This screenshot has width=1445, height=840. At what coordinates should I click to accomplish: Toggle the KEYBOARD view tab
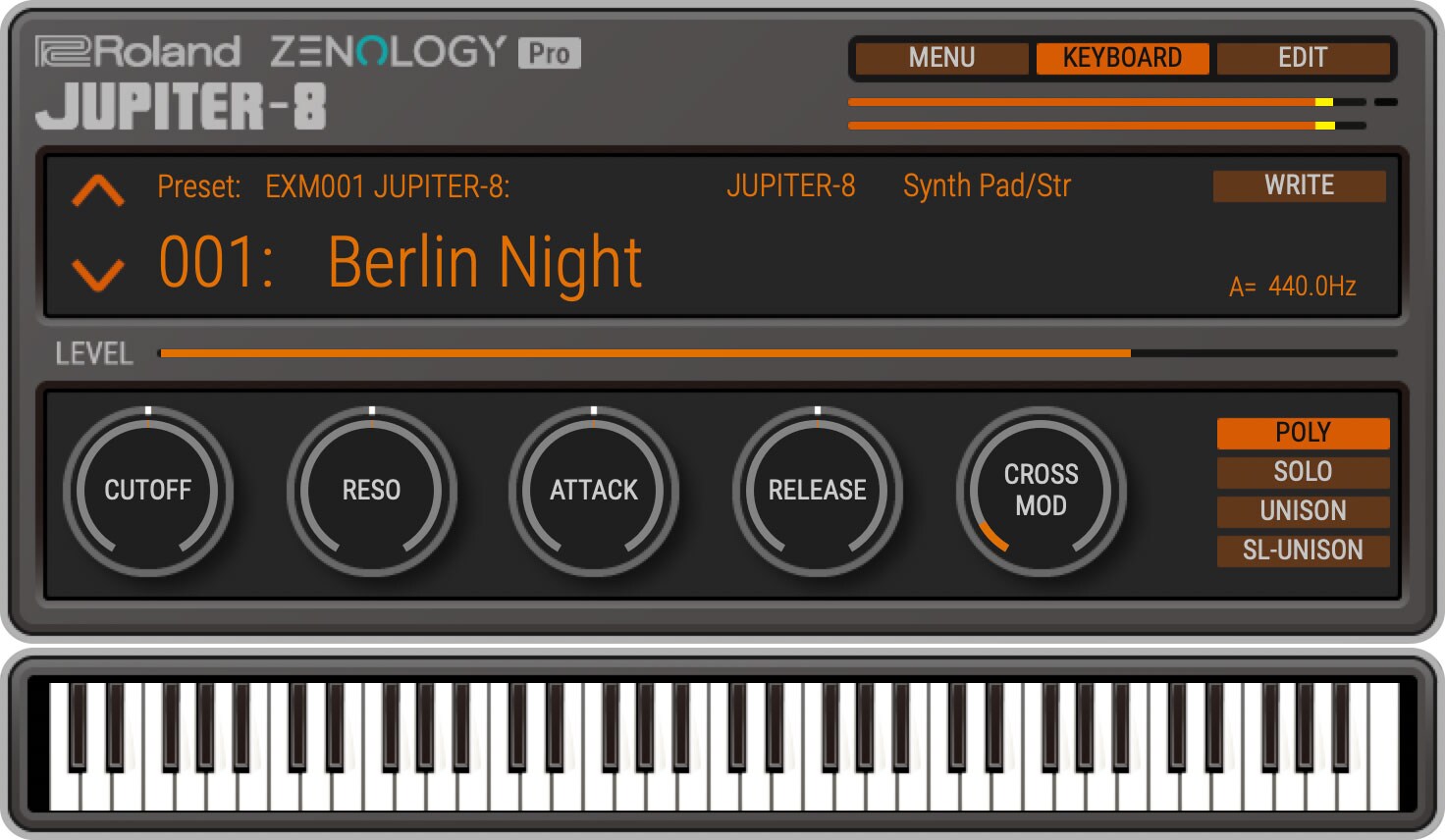click(1122, 58)
